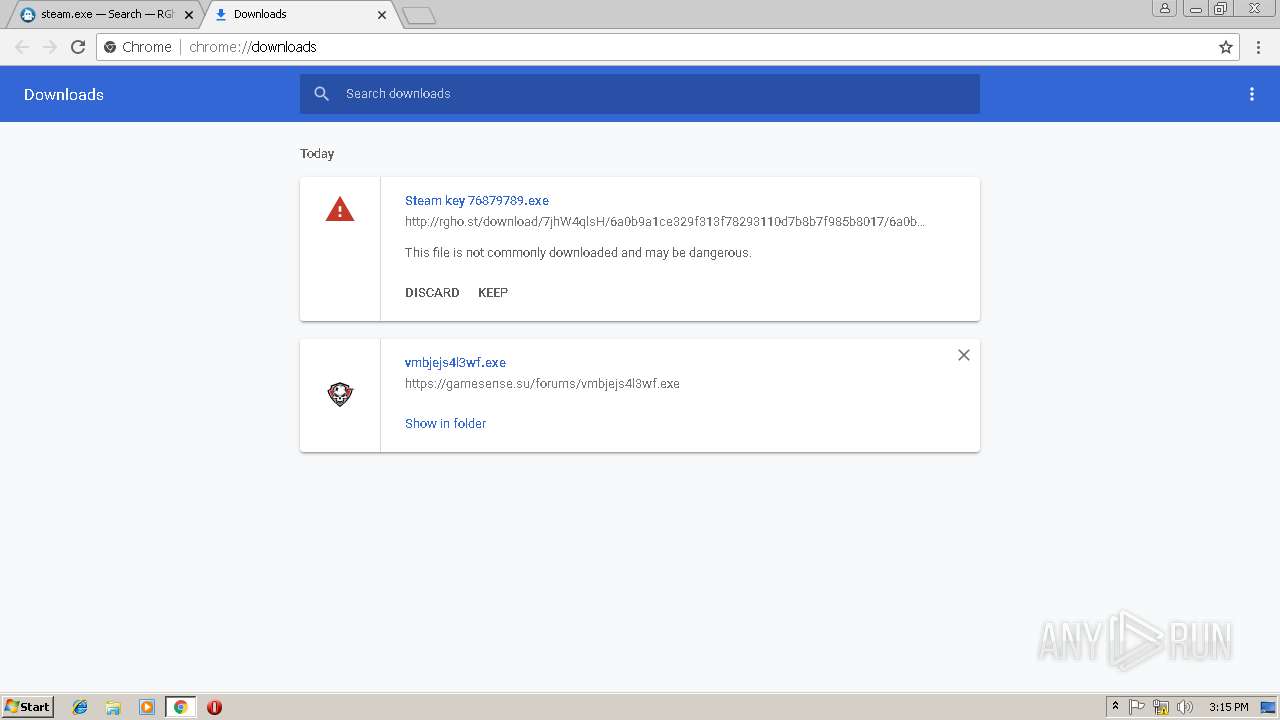
Task: Discard the Steam key download
Action: pos(432,293)
